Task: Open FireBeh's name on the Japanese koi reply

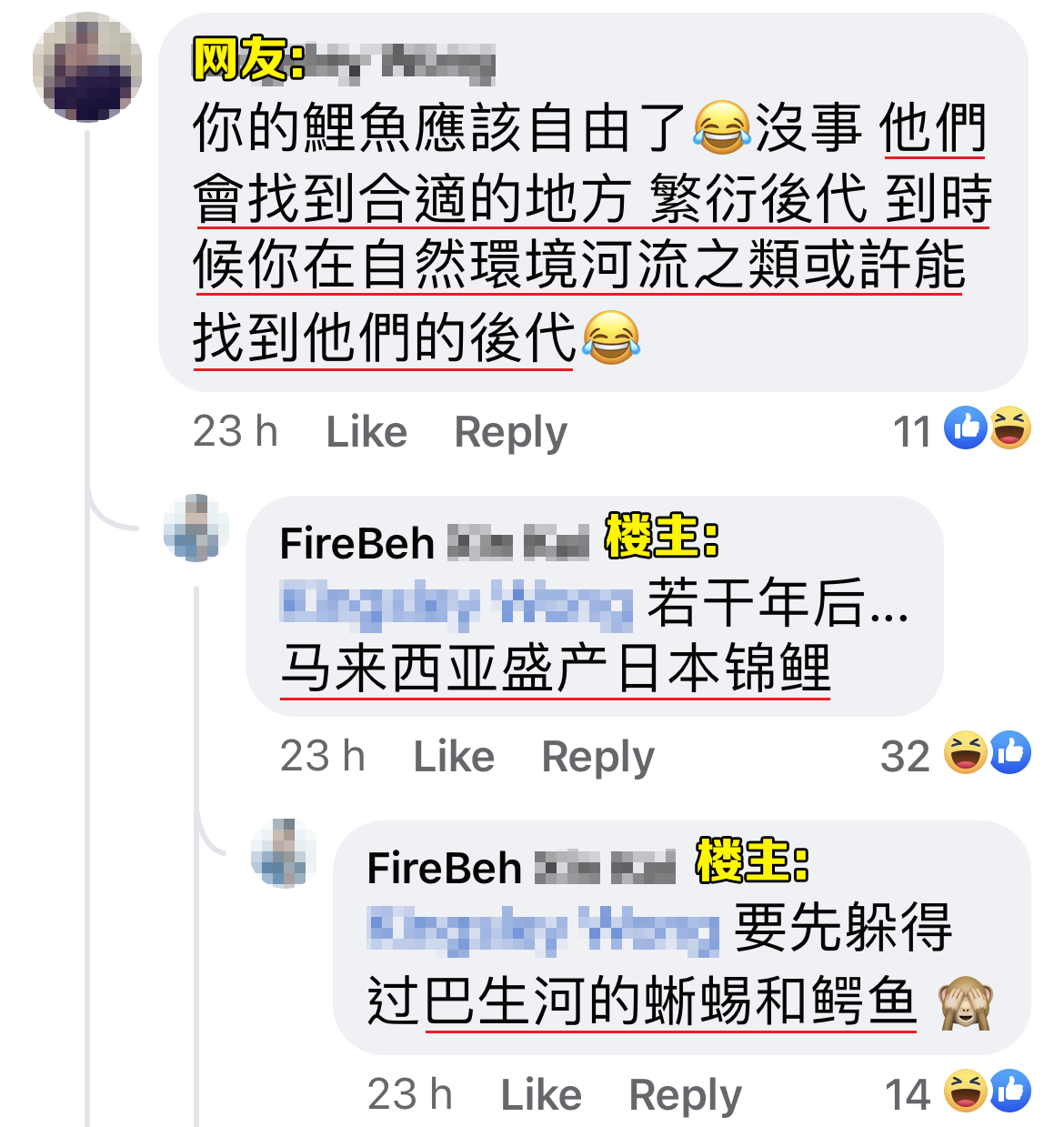Action: tap(435, 544)
